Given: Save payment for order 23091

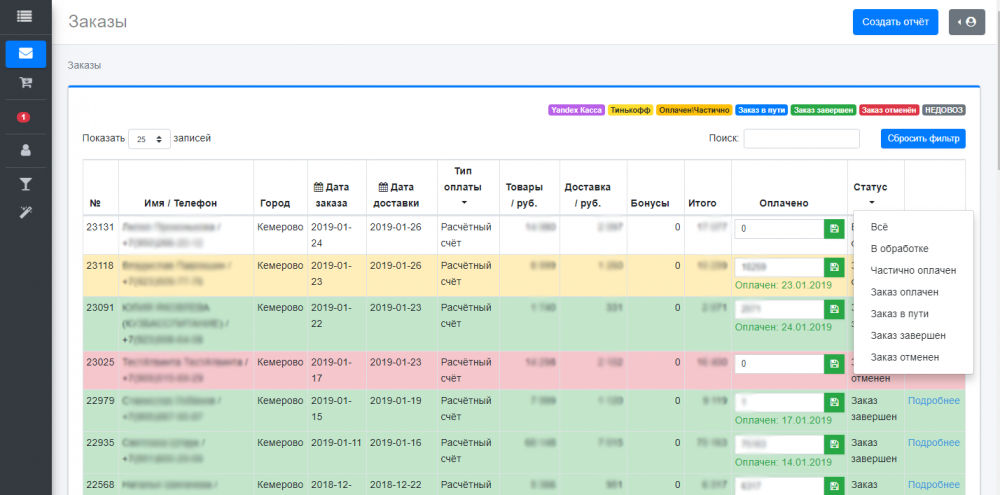Looking at the screenshot, I should click(834, 309).
